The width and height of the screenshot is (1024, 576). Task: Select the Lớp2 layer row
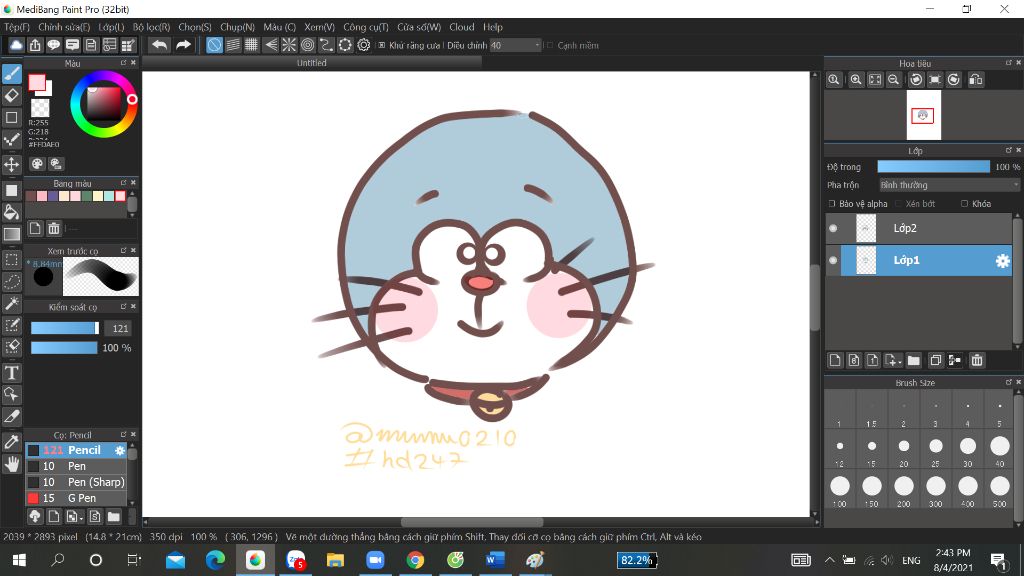click(919, 229)
